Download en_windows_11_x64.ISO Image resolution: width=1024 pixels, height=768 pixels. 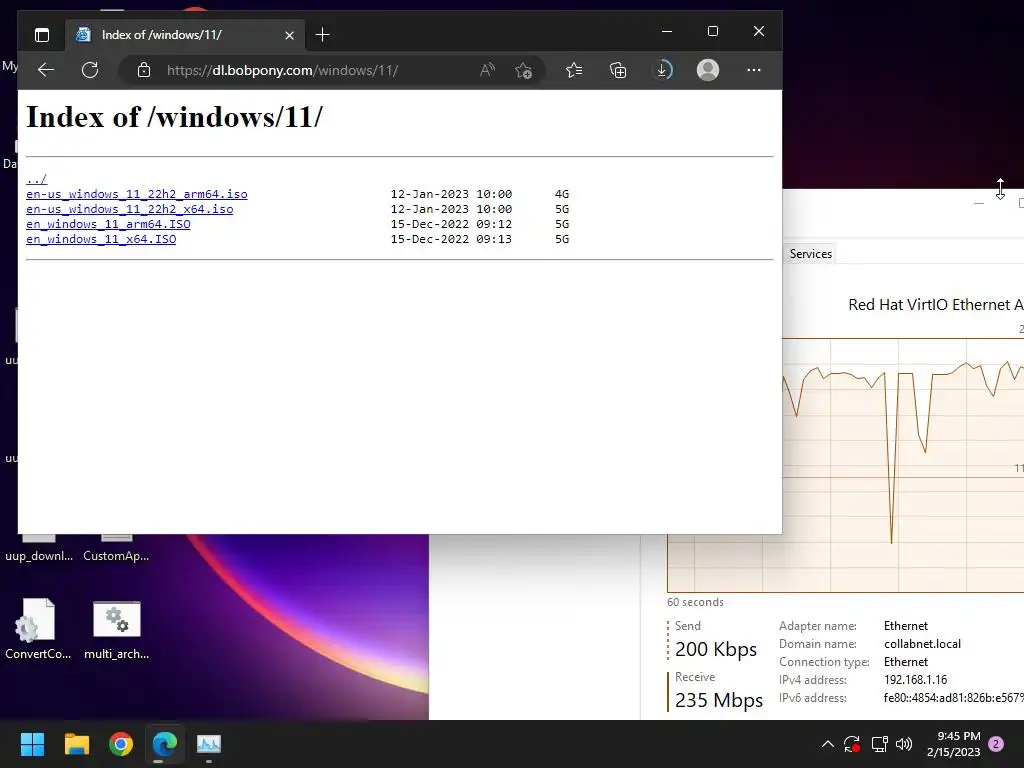[x=101, y=239]
